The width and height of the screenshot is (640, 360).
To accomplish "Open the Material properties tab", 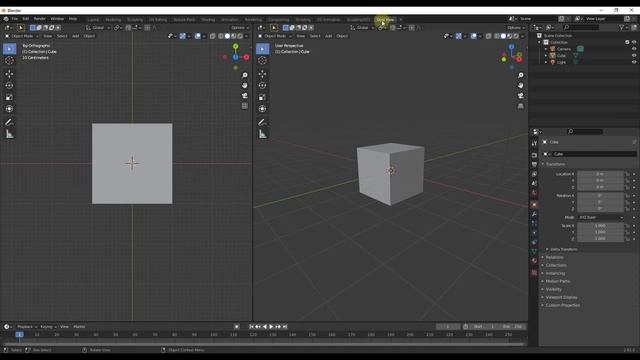I will tap(534, 261).
